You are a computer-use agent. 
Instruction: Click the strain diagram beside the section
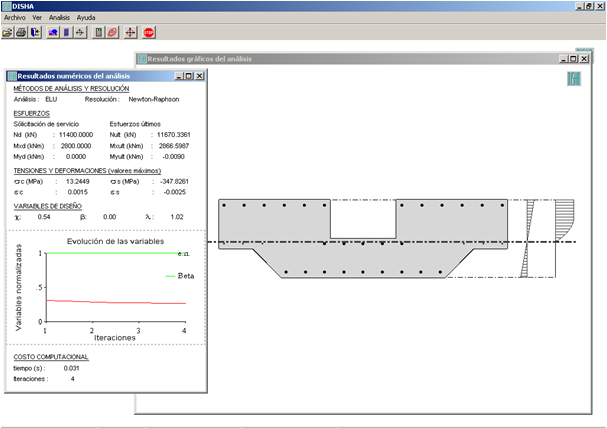click(528, 238)
